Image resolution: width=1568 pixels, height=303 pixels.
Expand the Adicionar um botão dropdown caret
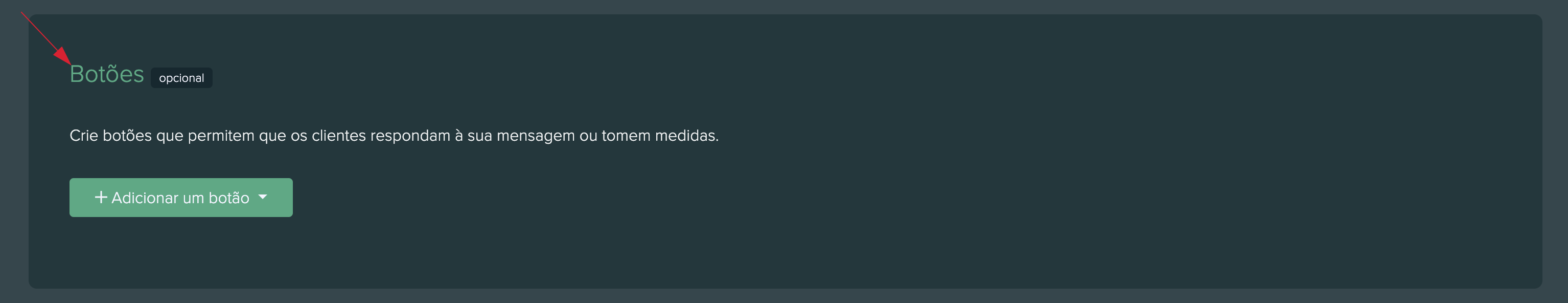point(263,197)
